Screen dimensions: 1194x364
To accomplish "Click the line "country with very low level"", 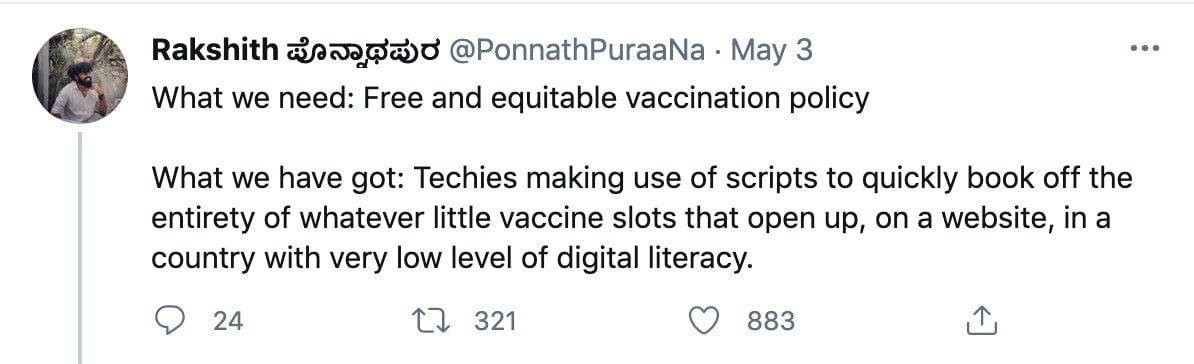I will pos(452,260).
